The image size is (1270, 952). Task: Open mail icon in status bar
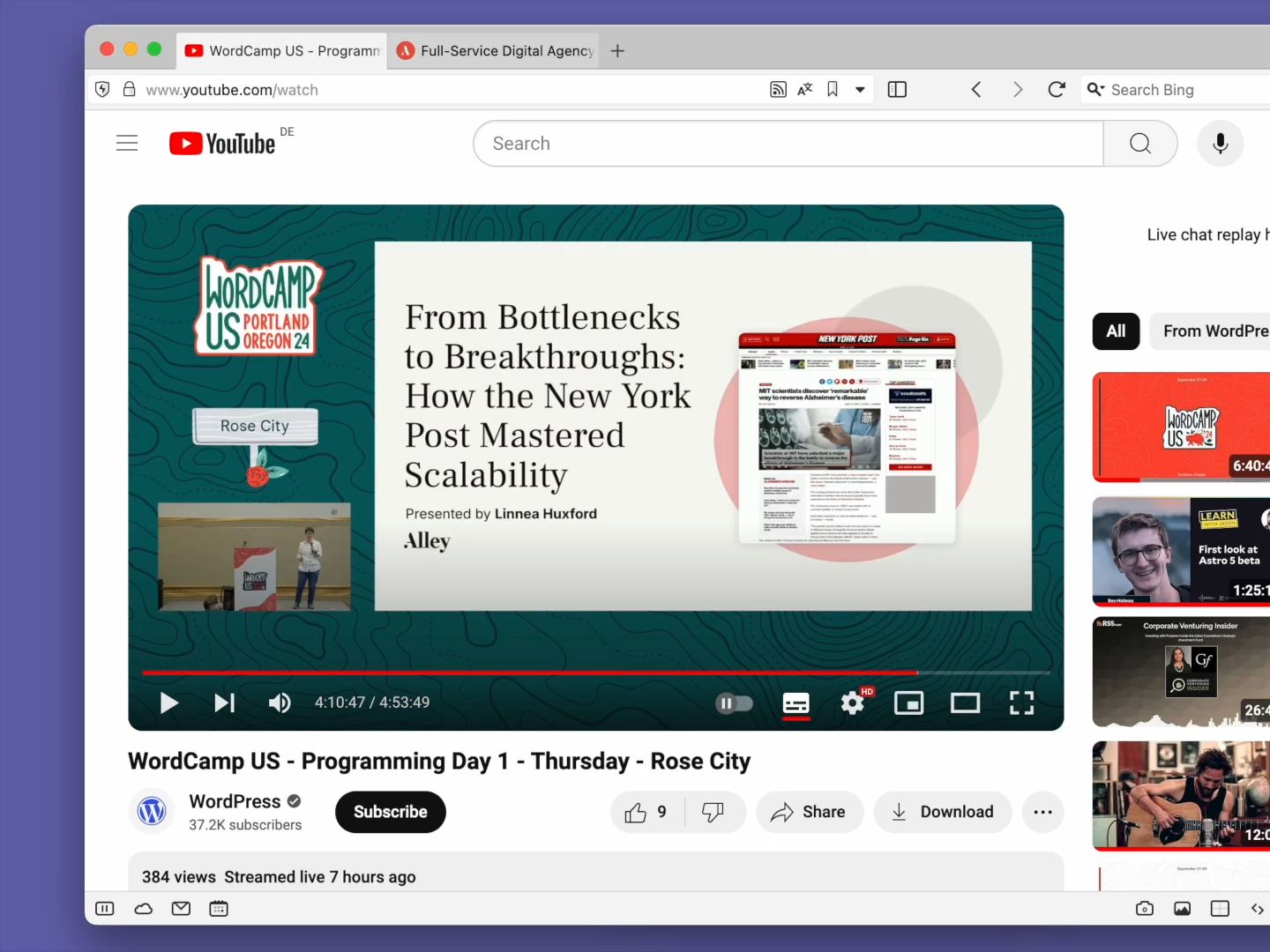(x=181, y=909)
